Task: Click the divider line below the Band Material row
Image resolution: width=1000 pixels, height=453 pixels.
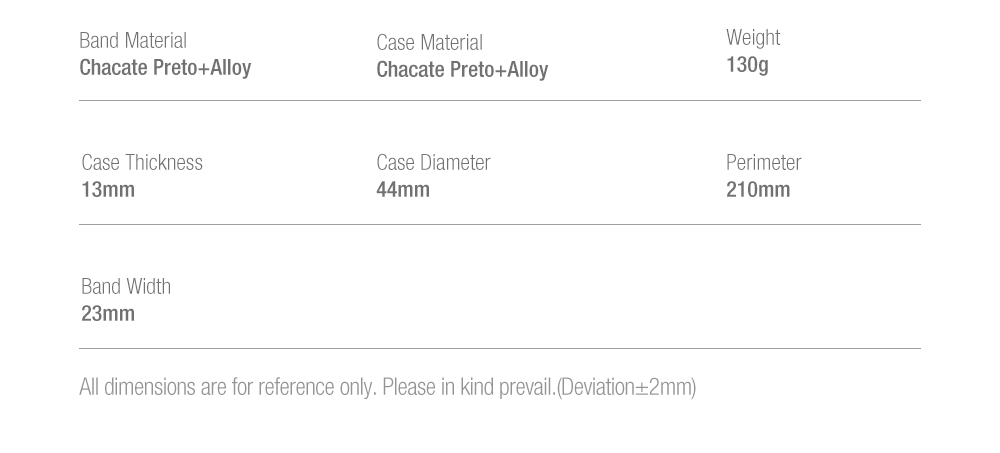Action: tap(500, 100)
